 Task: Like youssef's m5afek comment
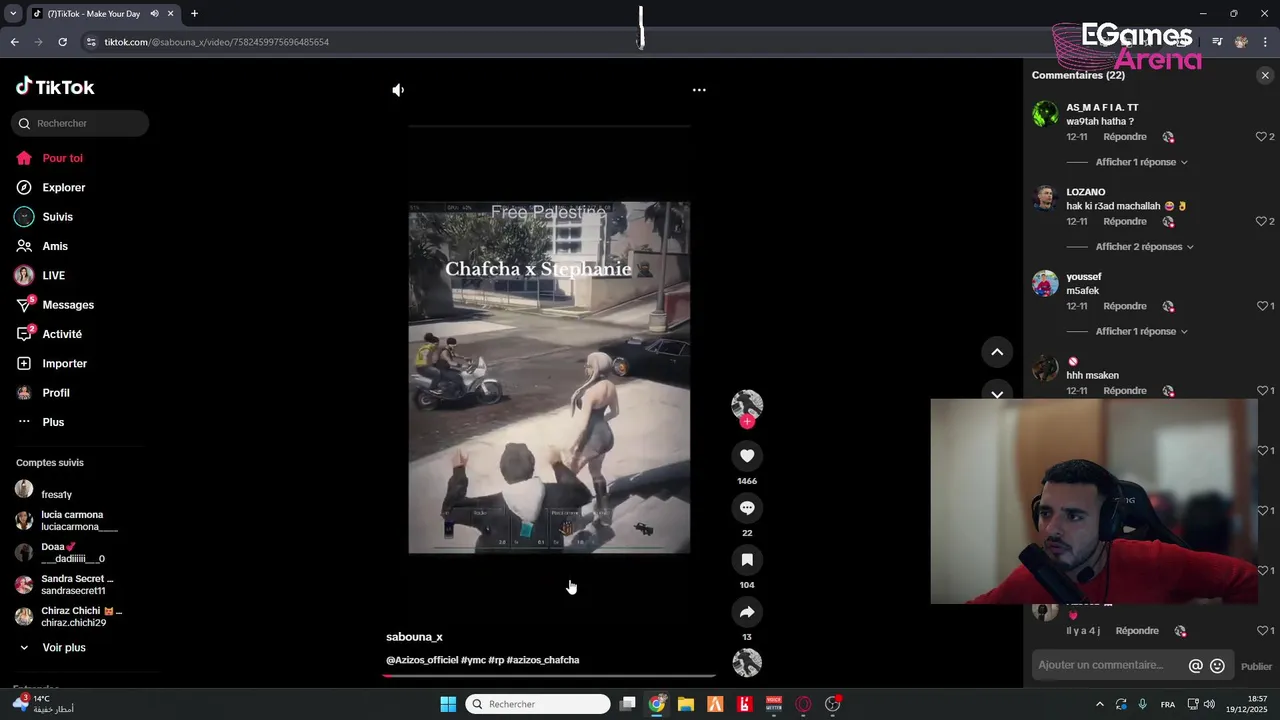[1261, 306]
